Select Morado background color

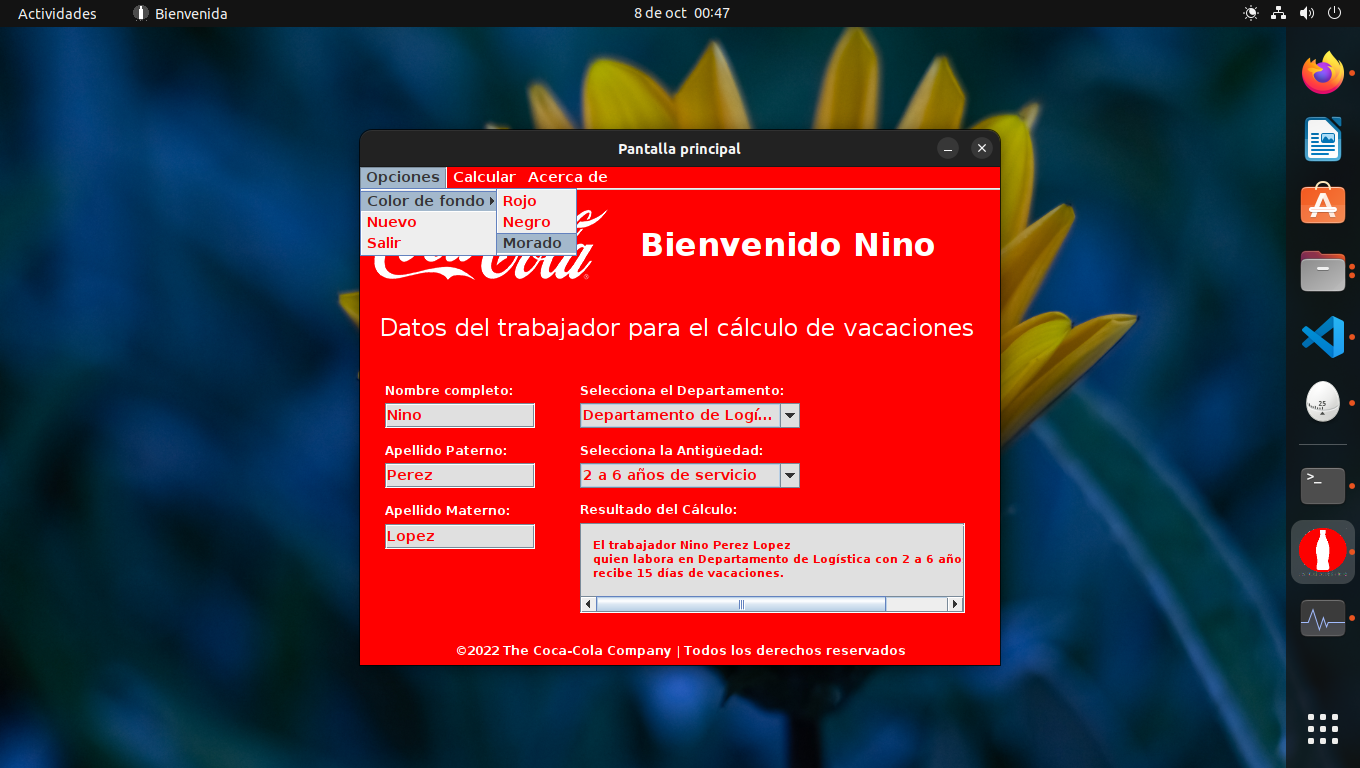537,243
